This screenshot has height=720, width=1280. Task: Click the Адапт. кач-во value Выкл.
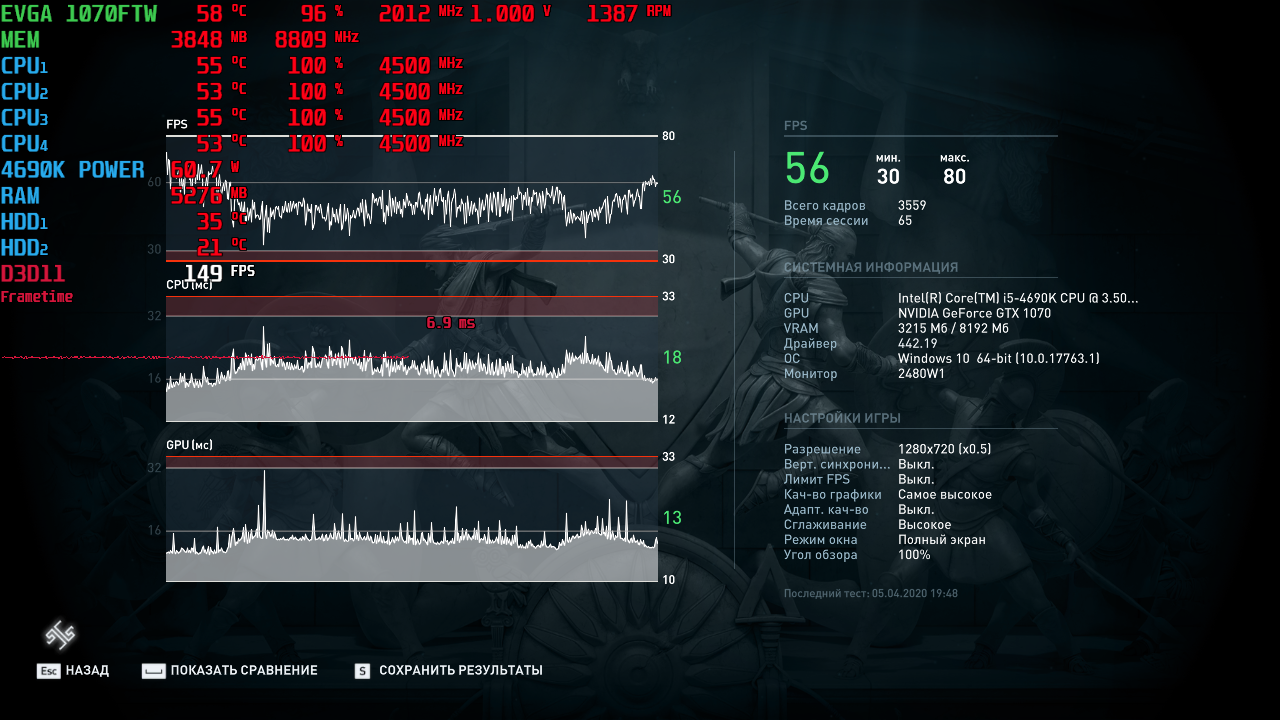pyautogui.click(x=916, y=509)
